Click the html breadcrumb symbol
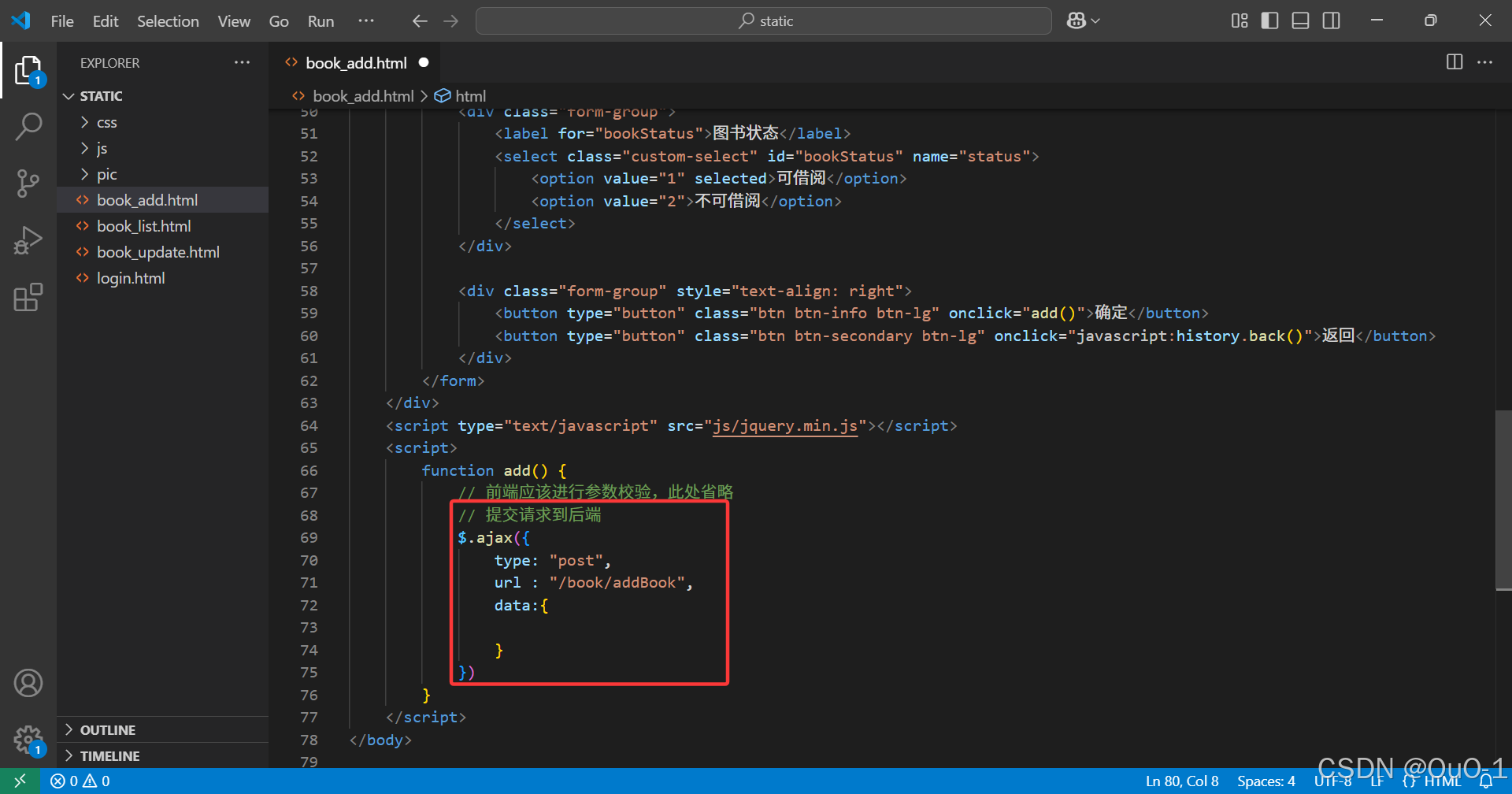 point(470,96)
